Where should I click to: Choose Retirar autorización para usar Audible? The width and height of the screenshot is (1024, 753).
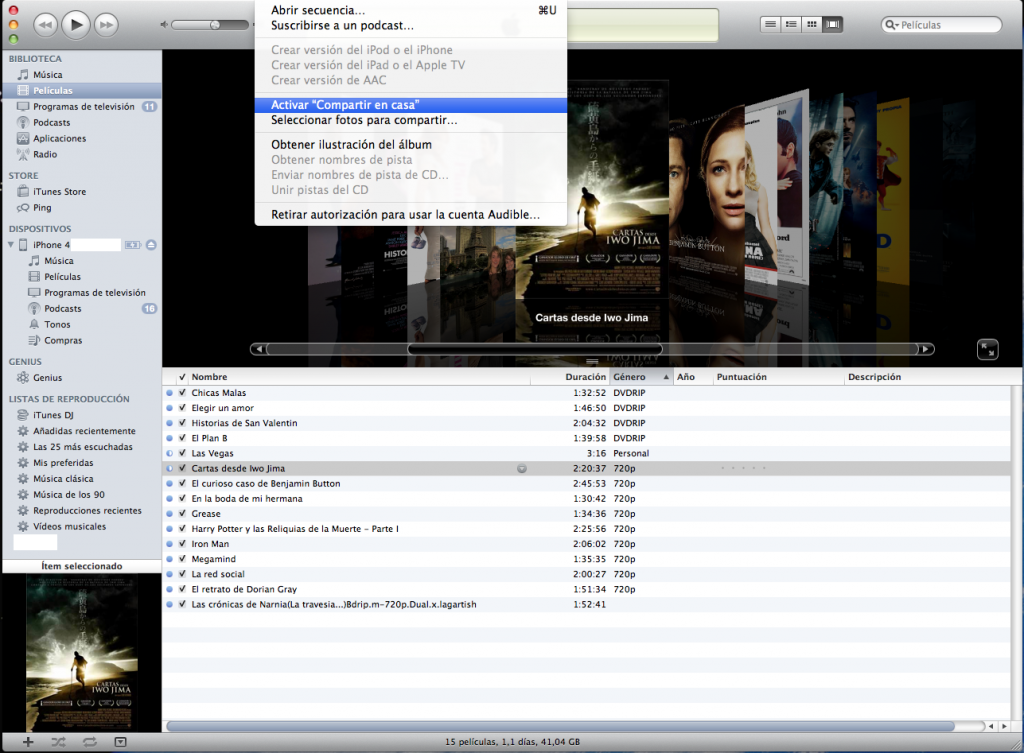[x=411, y=214]
